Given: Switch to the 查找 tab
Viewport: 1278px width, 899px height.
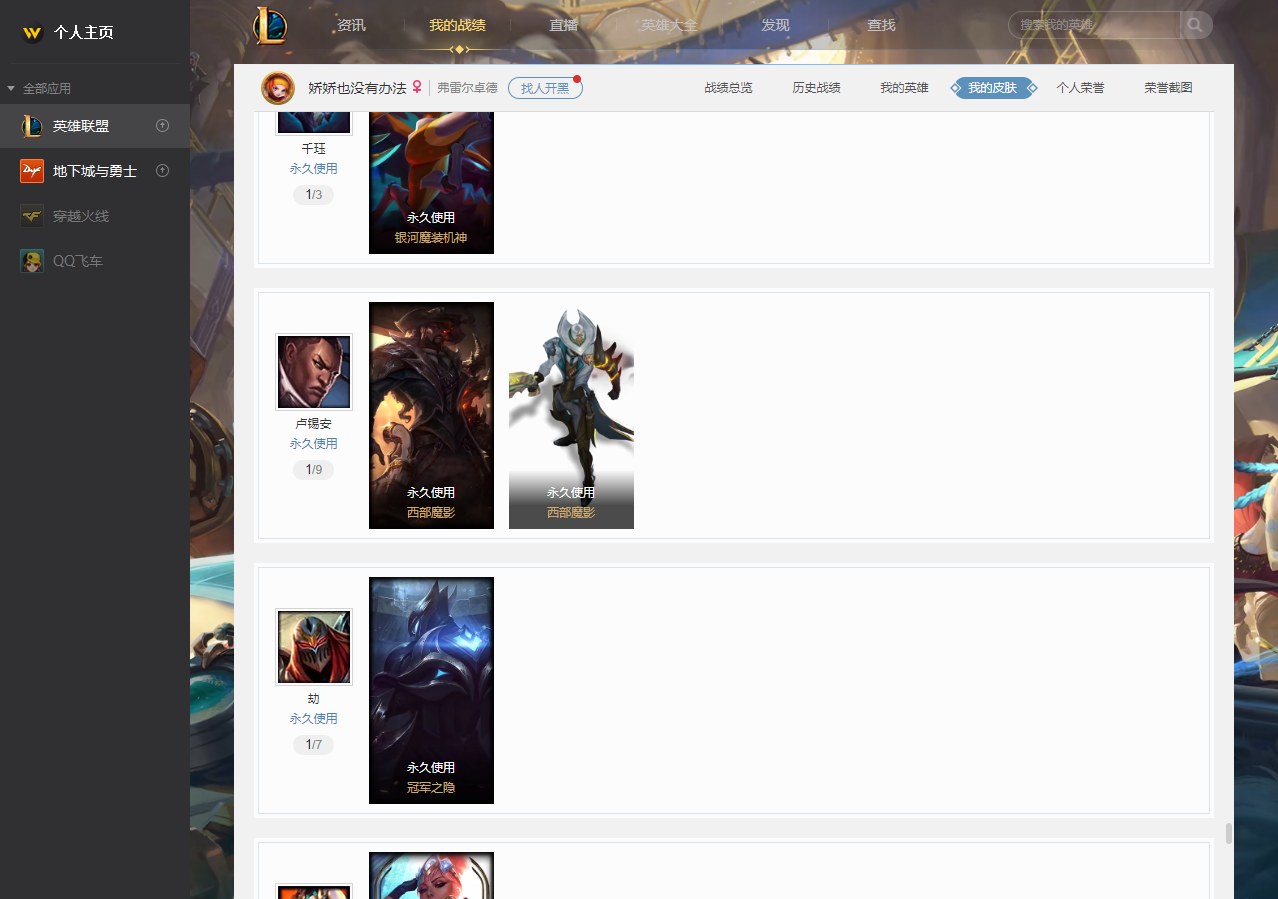Looking at the screenshot, I should click(x=881, y=25).
